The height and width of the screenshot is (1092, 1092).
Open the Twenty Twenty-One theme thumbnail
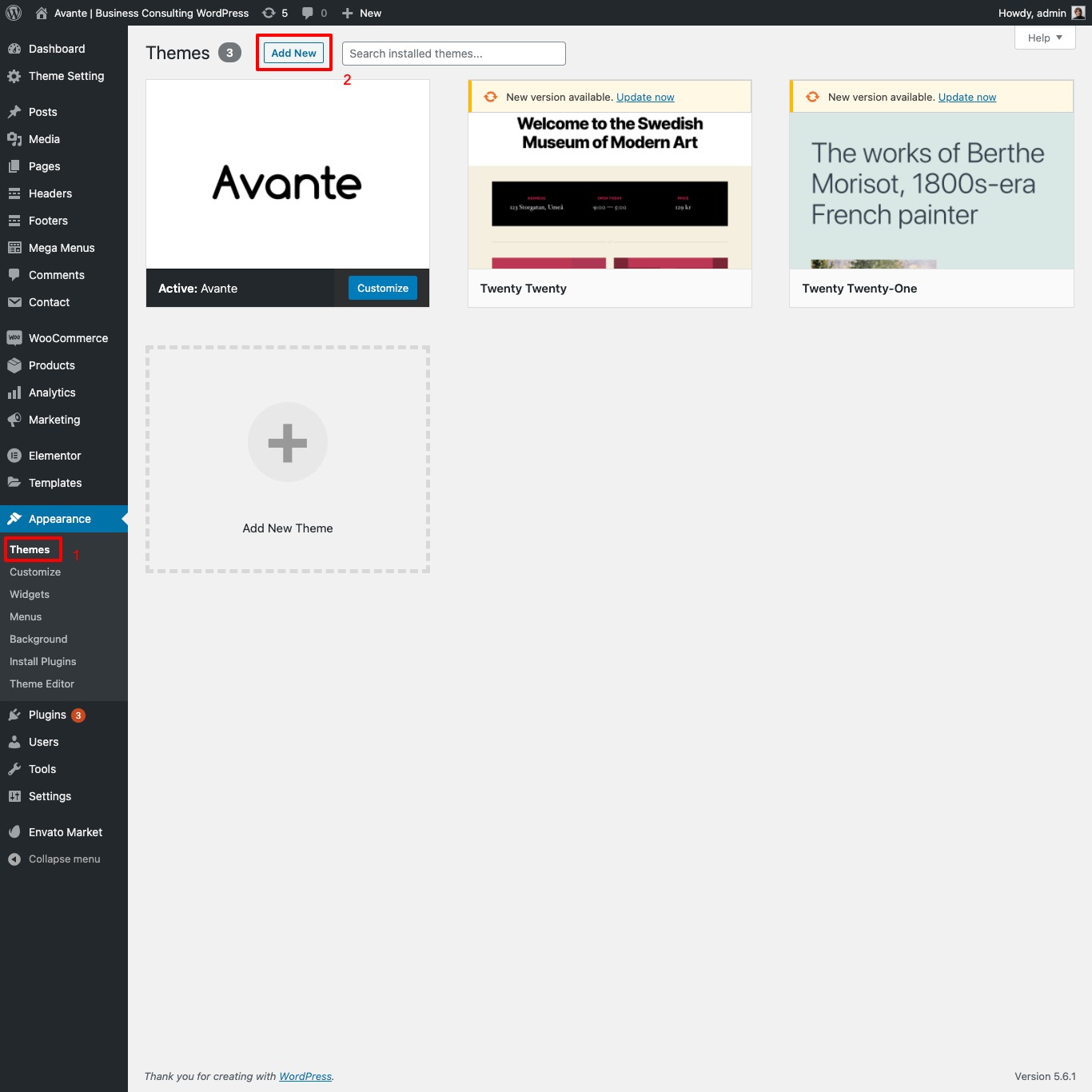pos(931,192)
